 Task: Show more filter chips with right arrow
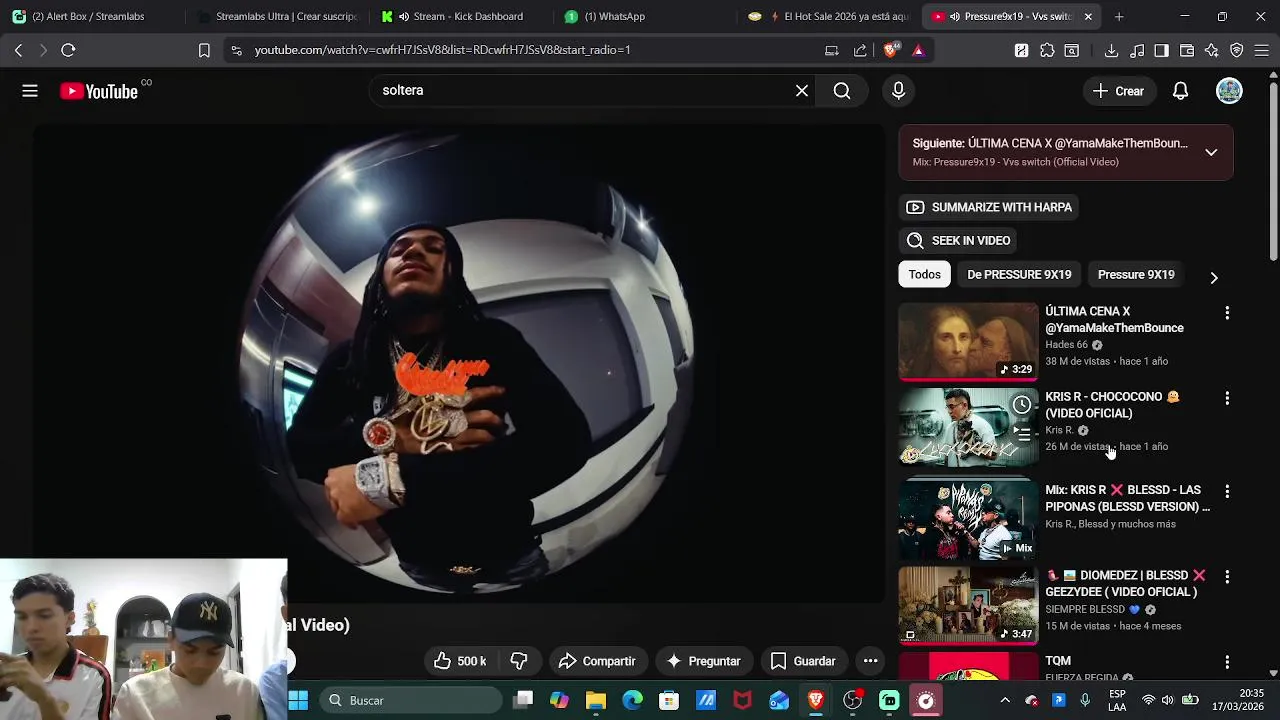tap(1214, 277)
